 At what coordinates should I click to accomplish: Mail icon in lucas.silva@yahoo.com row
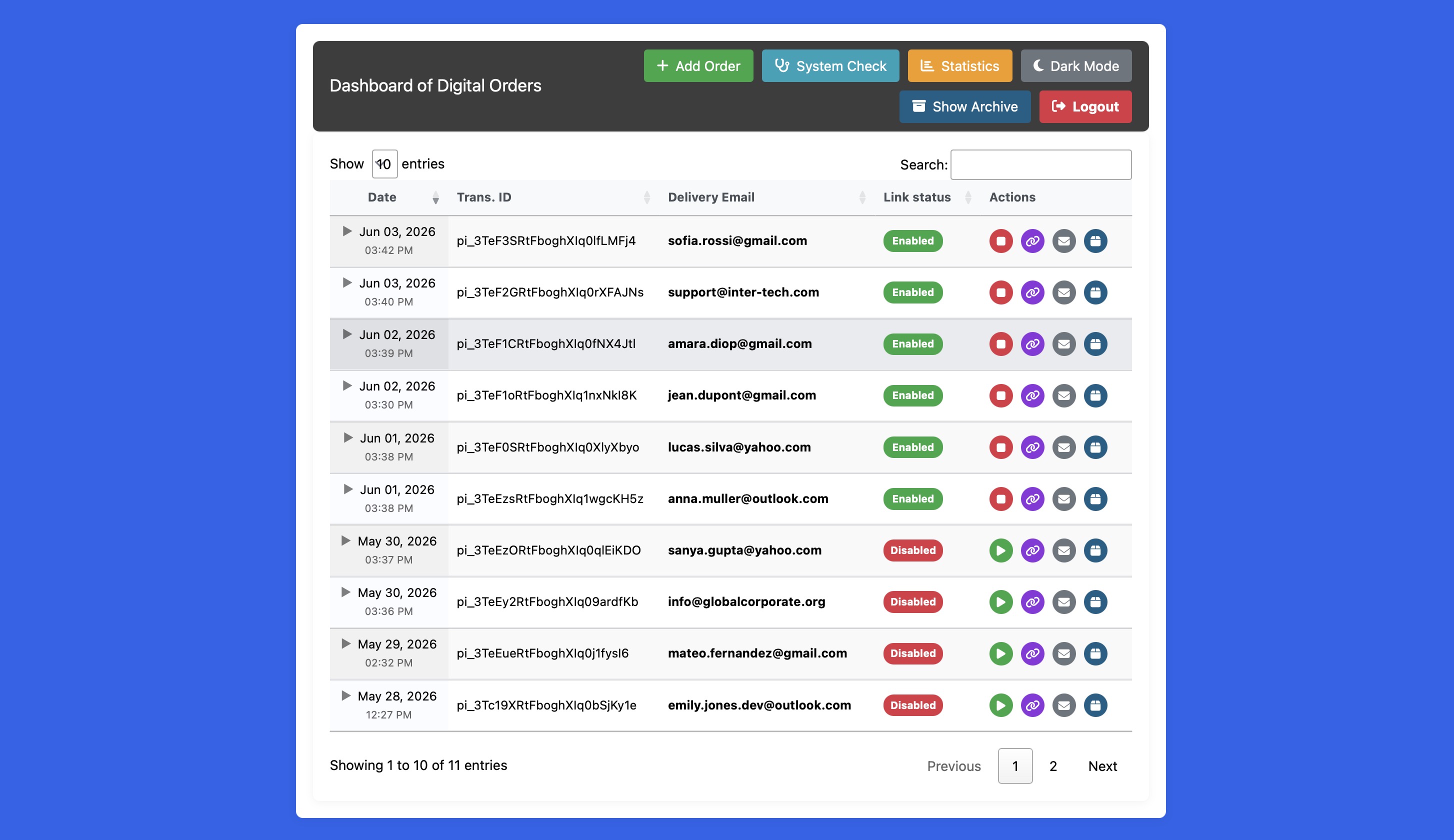(1063, 447)
